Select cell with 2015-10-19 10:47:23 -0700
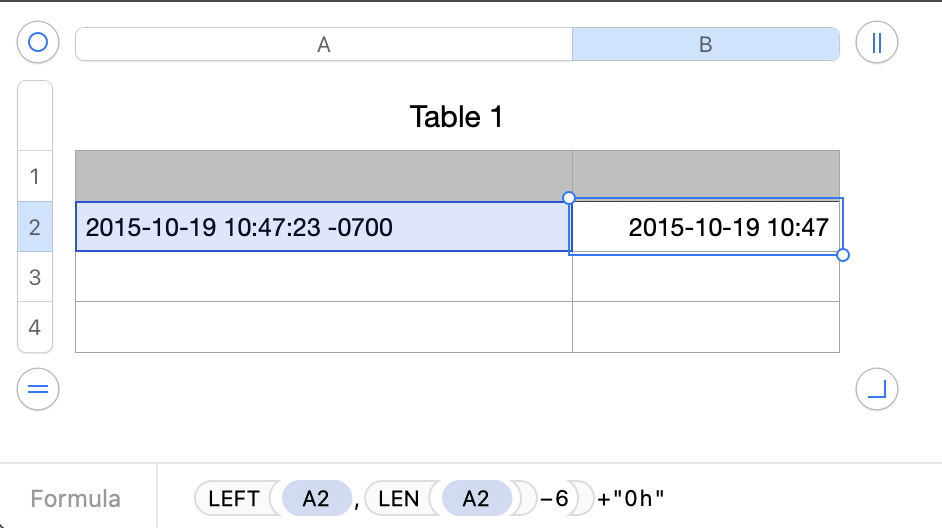The width and height of the screenshot is (942, 528). [323, 227]
